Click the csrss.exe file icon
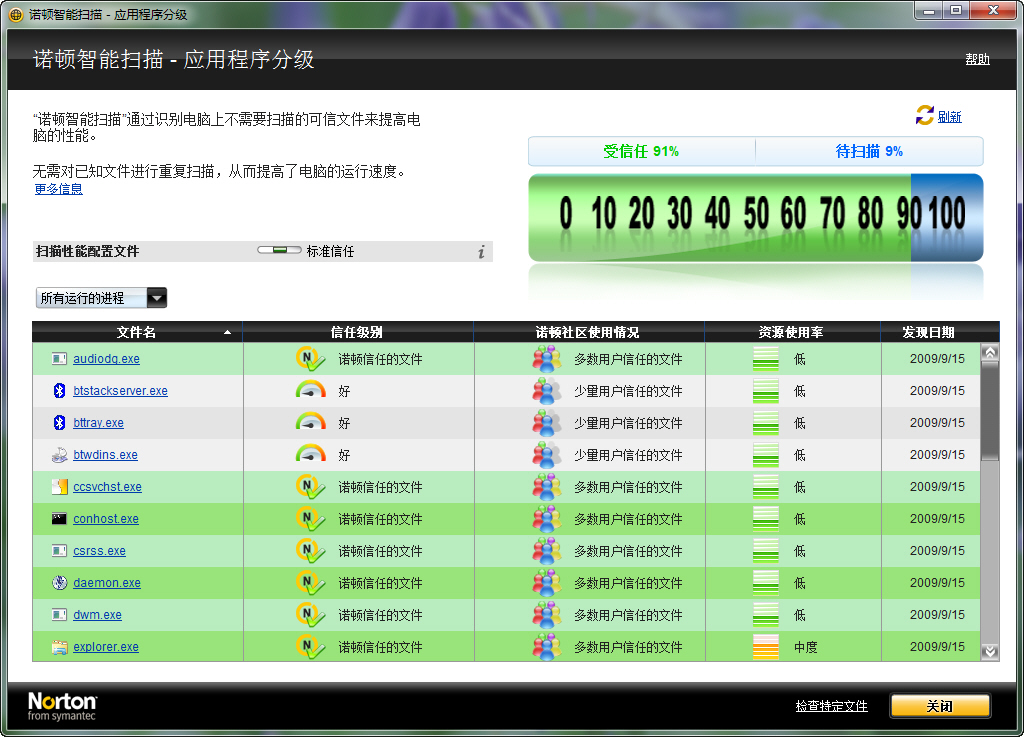1024x737 pixels. pos(59,551)
